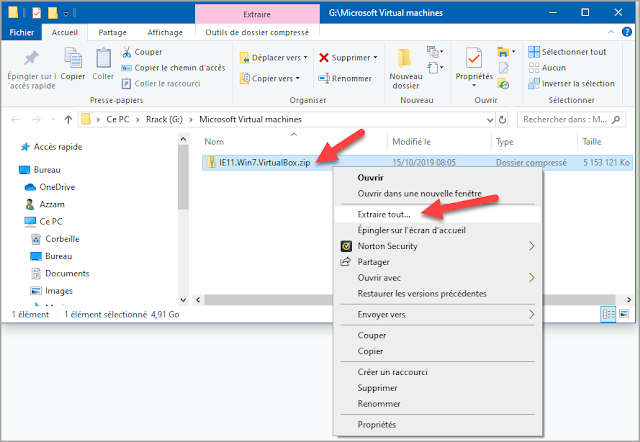Image resolution: width=640 pixels, height=442 pixels.
Task: Switch to details view layout icon
Action: coord(608,314)
